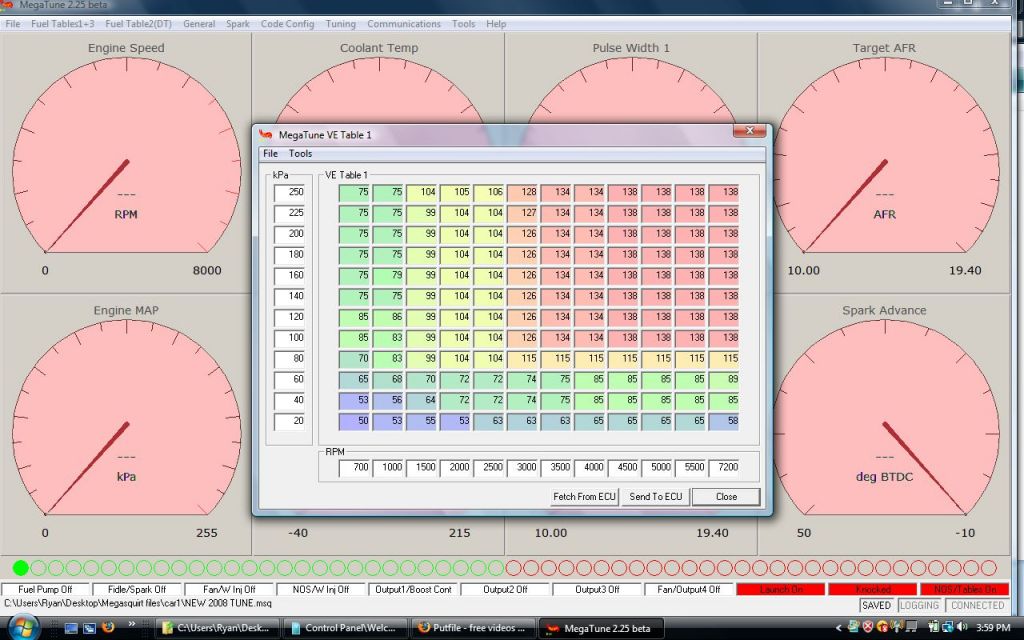Click the Fuel Pump Off status indicator
The height and width of the screenshot is (640, 1024).
coord(46,590)
